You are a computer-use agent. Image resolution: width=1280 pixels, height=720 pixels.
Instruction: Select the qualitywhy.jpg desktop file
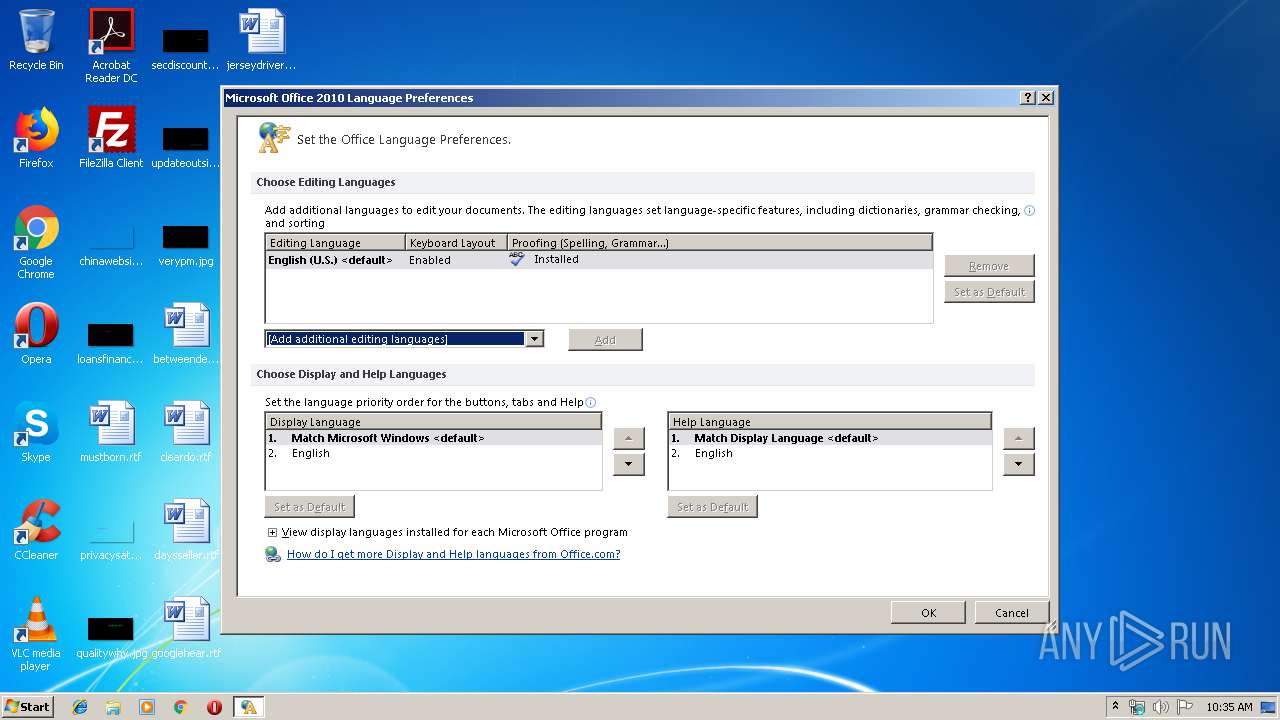coord(111,636)
